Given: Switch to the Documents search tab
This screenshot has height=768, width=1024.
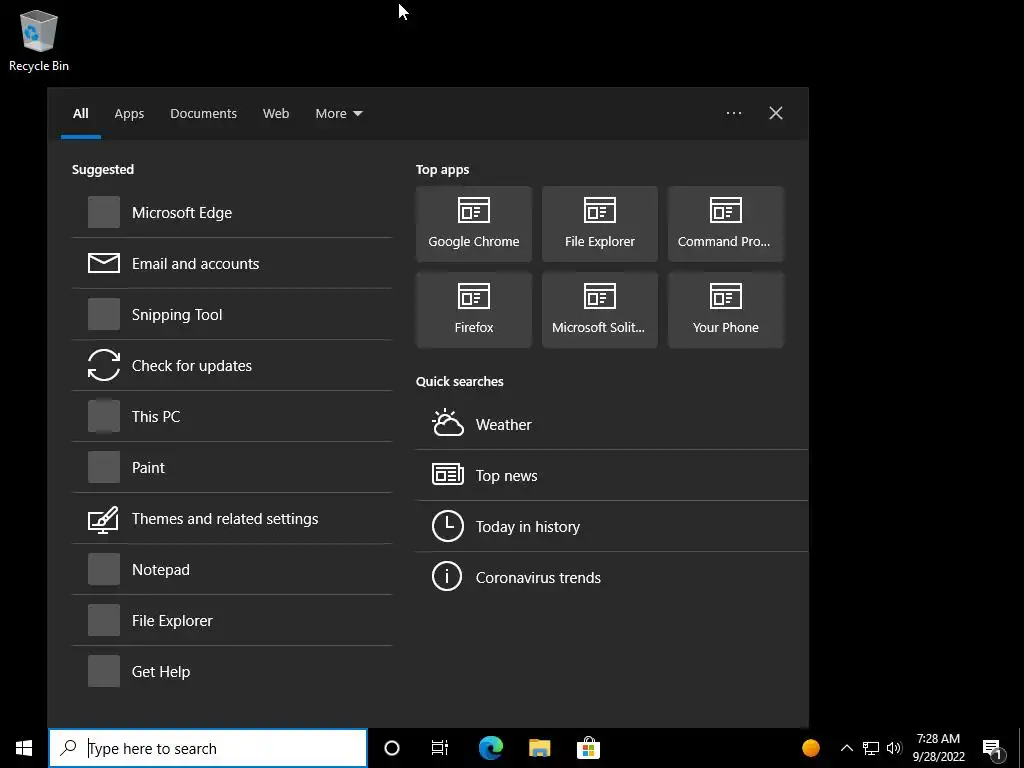Looking at the screenshot, I should pos(203,114).
